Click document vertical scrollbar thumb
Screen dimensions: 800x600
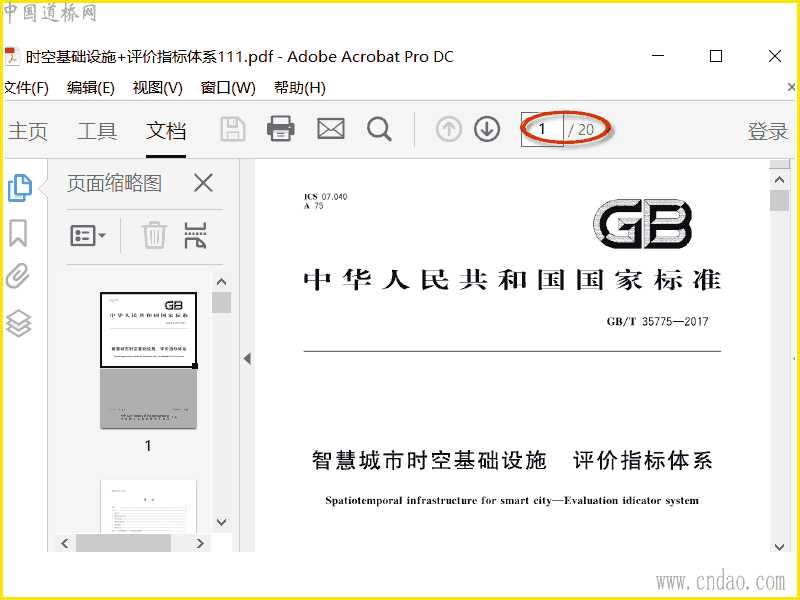click(779, 200)
